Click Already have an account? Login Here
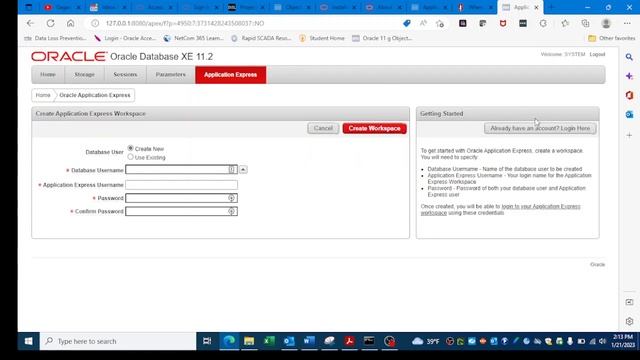The image size is (640, 360). [x=540, y=128]
